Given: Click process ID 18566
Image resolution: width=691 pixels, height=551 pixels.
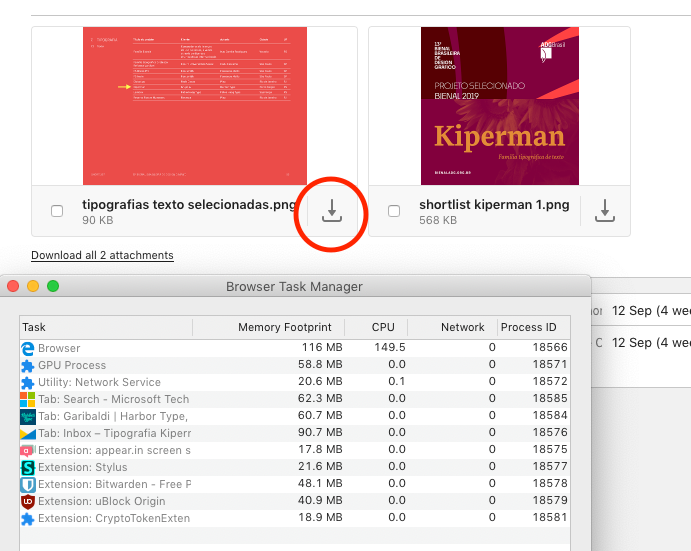Looking at the screenshot, I should point(550,347).
